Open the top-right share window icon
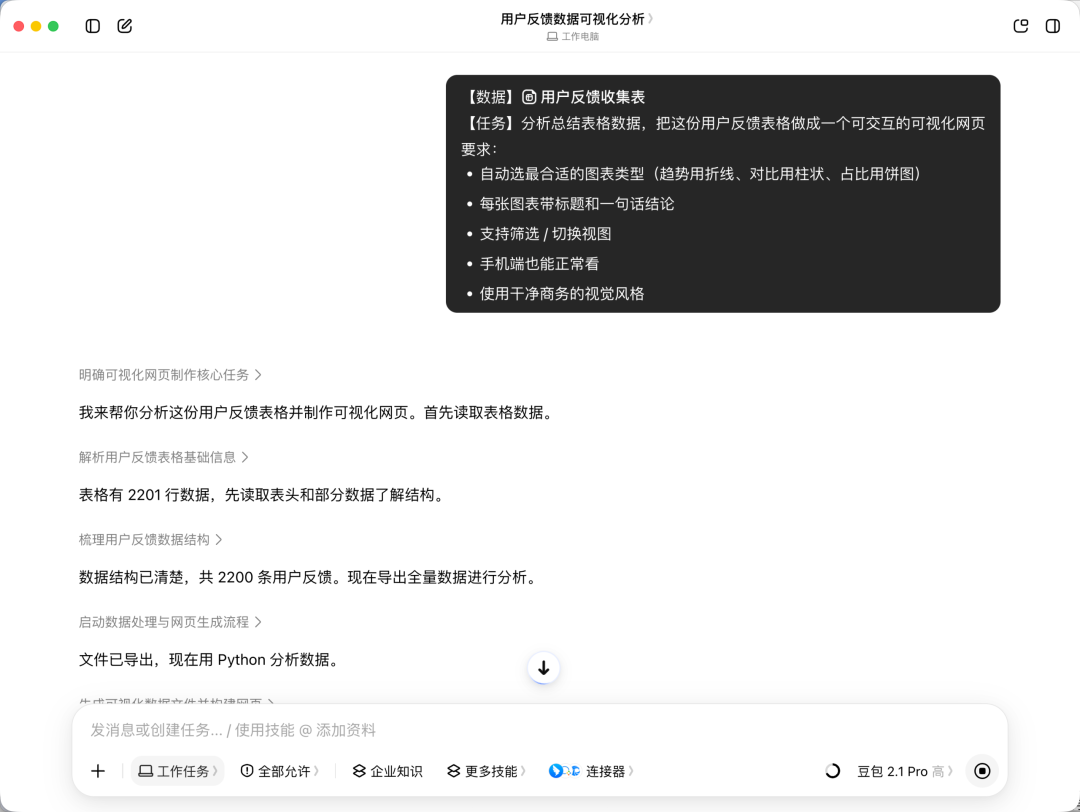Image resolution: width=1080 pixels, height=812 pixels. tap(1021, 26)
